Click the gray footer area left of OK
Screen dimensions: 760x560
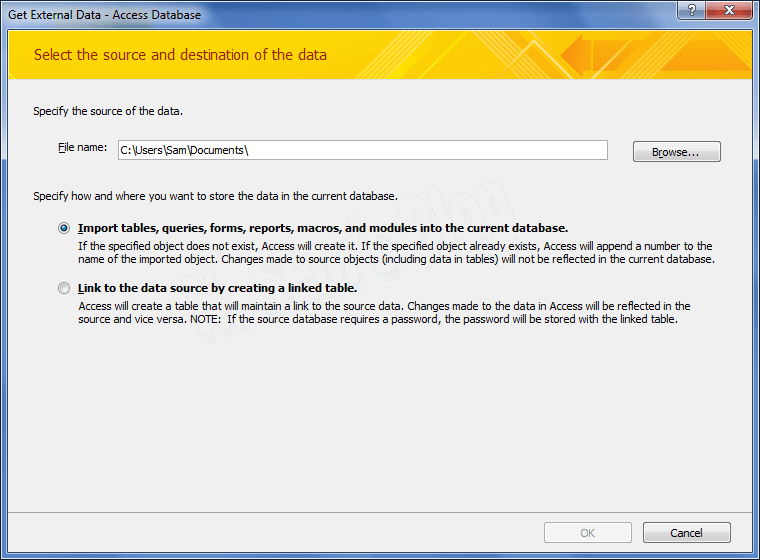pos(270,533)
